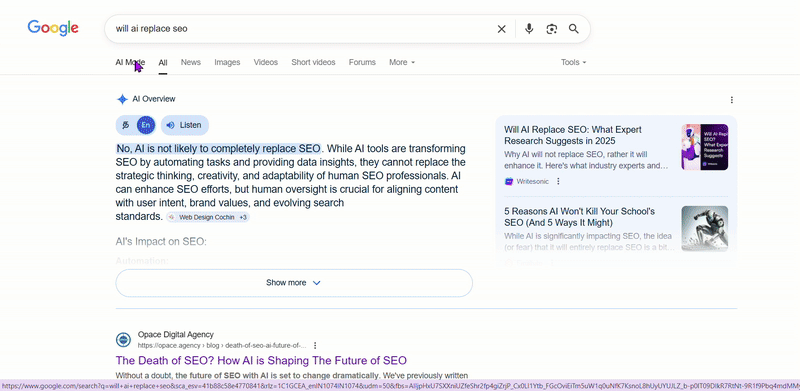The width and height of the screenshot is (800, 391).
Task: Open the Videos tab
Action: click(x=266, y=62)
